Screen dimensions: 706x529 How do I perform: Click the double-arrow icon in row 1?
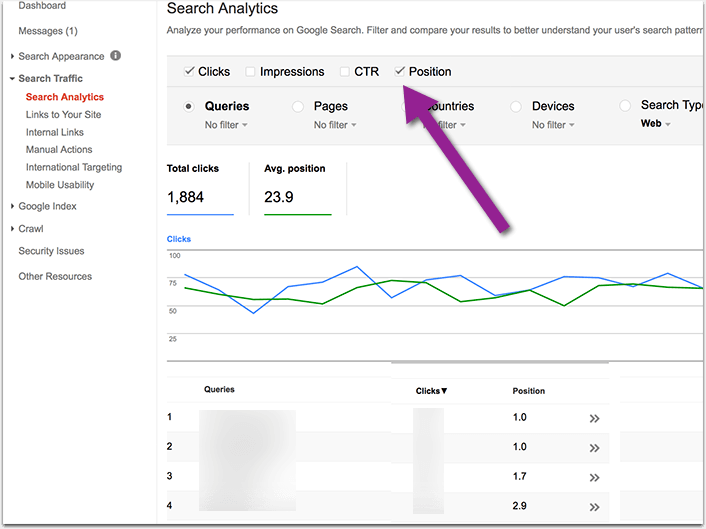tap(595, 418)
